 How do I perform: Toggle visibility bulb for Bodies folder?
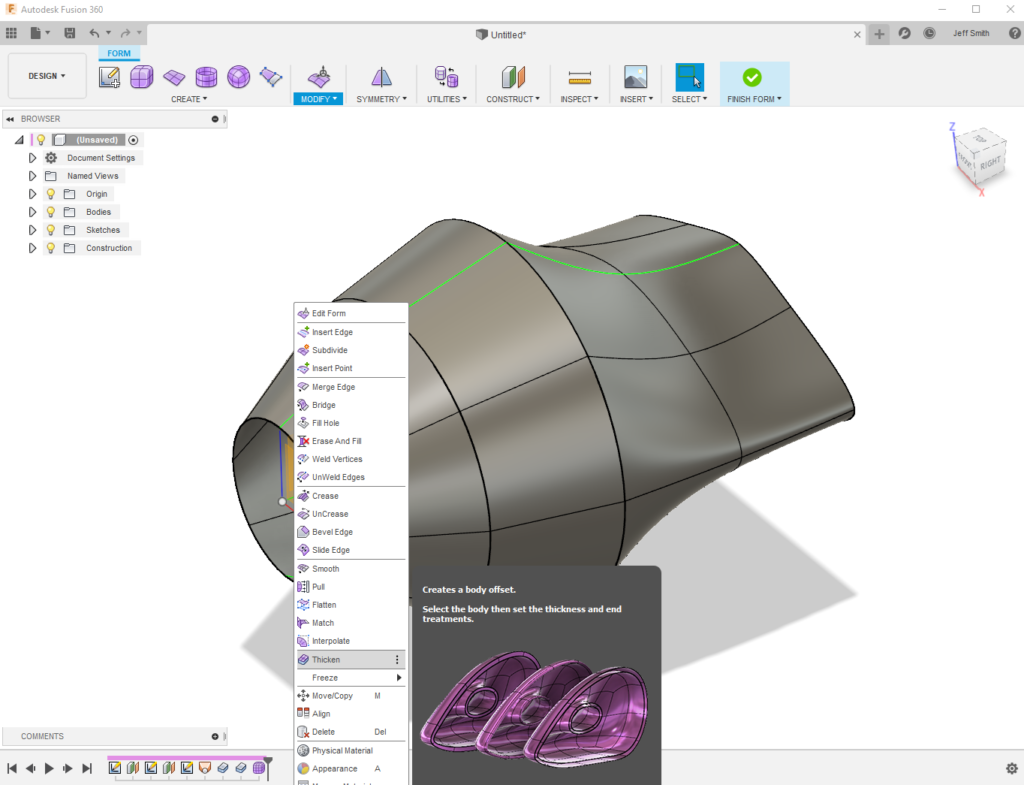tap(51, 212)
